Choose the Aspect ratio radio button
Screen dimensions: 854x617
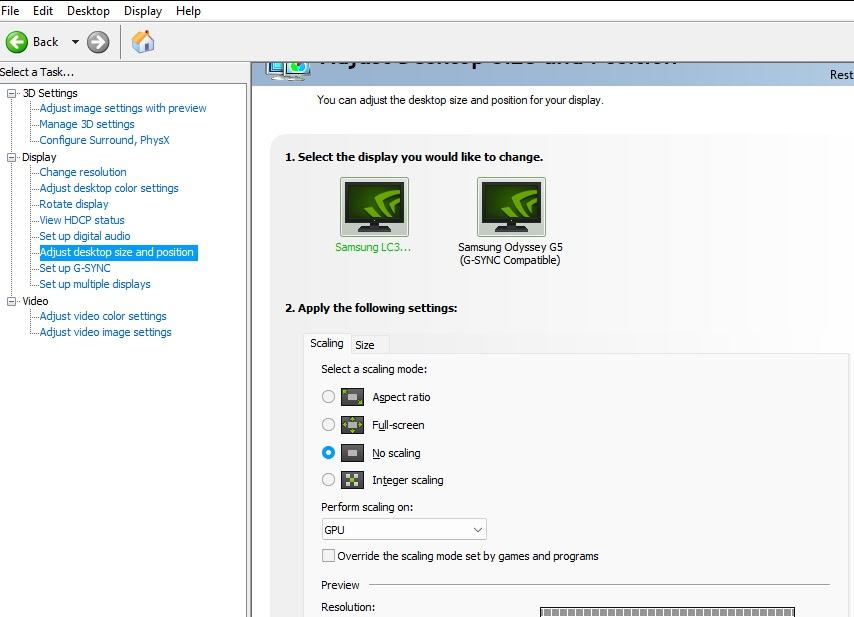328,396
